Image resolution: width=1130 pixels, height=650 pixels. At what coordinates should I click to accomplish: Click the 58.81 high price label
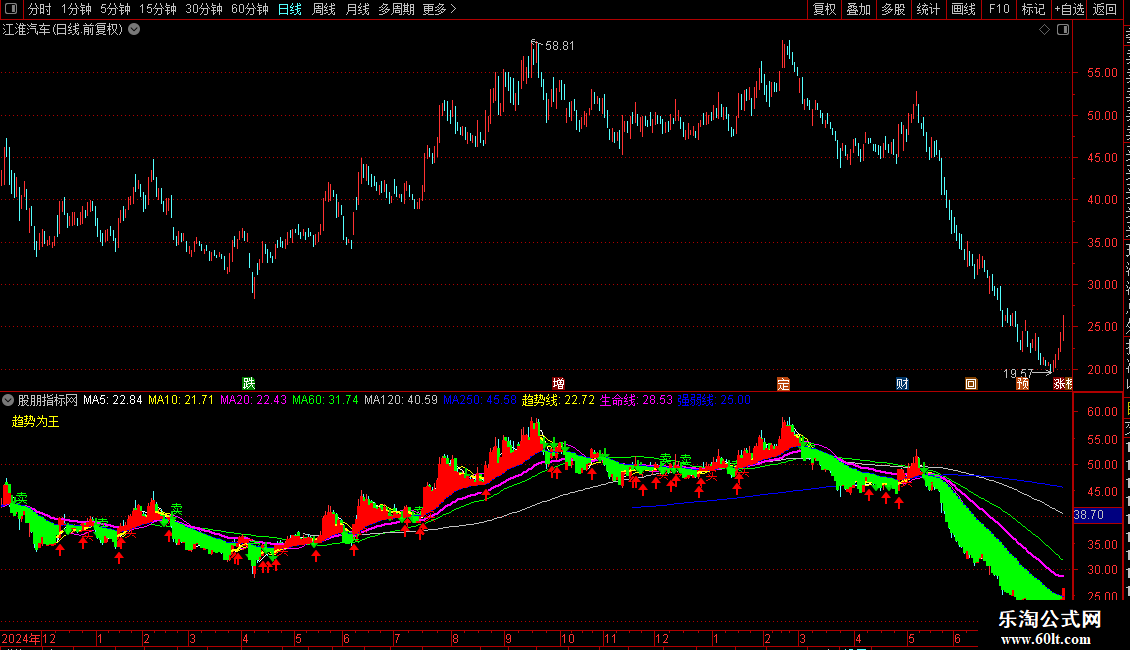pyautogui.click(x=560, y=45)
